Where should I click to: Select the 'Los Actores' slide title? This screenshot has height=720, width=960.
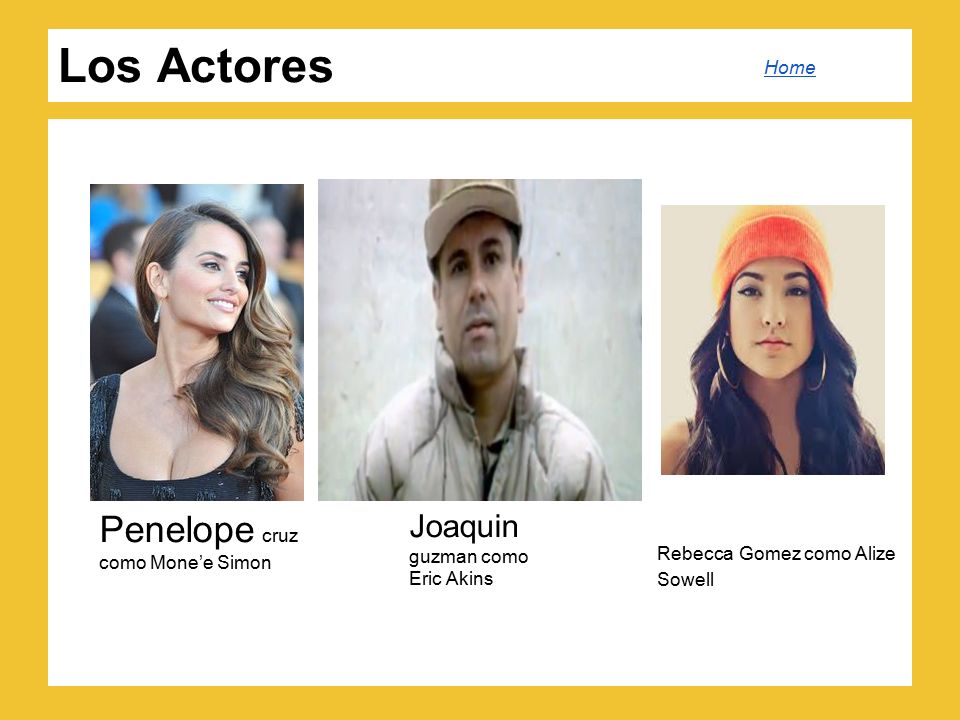coord(196,66)
